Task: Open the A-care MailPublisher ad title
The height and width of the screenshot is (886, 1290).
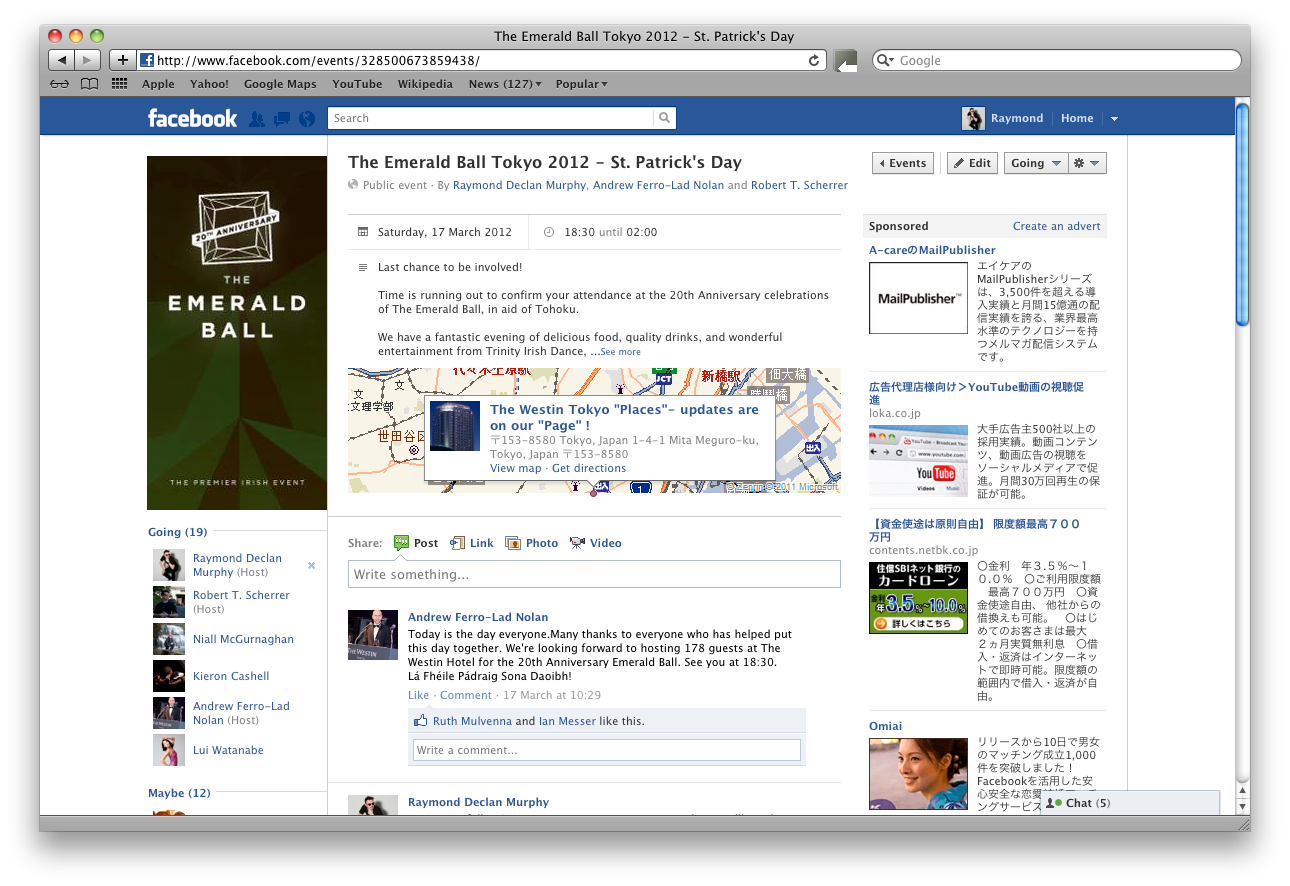Action: coord(932,250)
